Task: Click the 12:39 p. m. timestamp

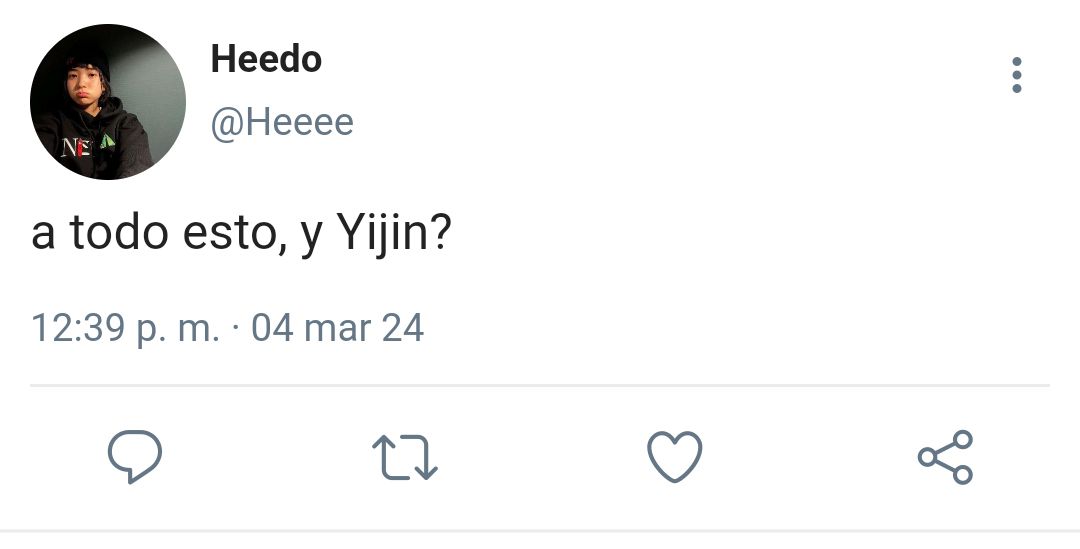Action: point(125,328)
